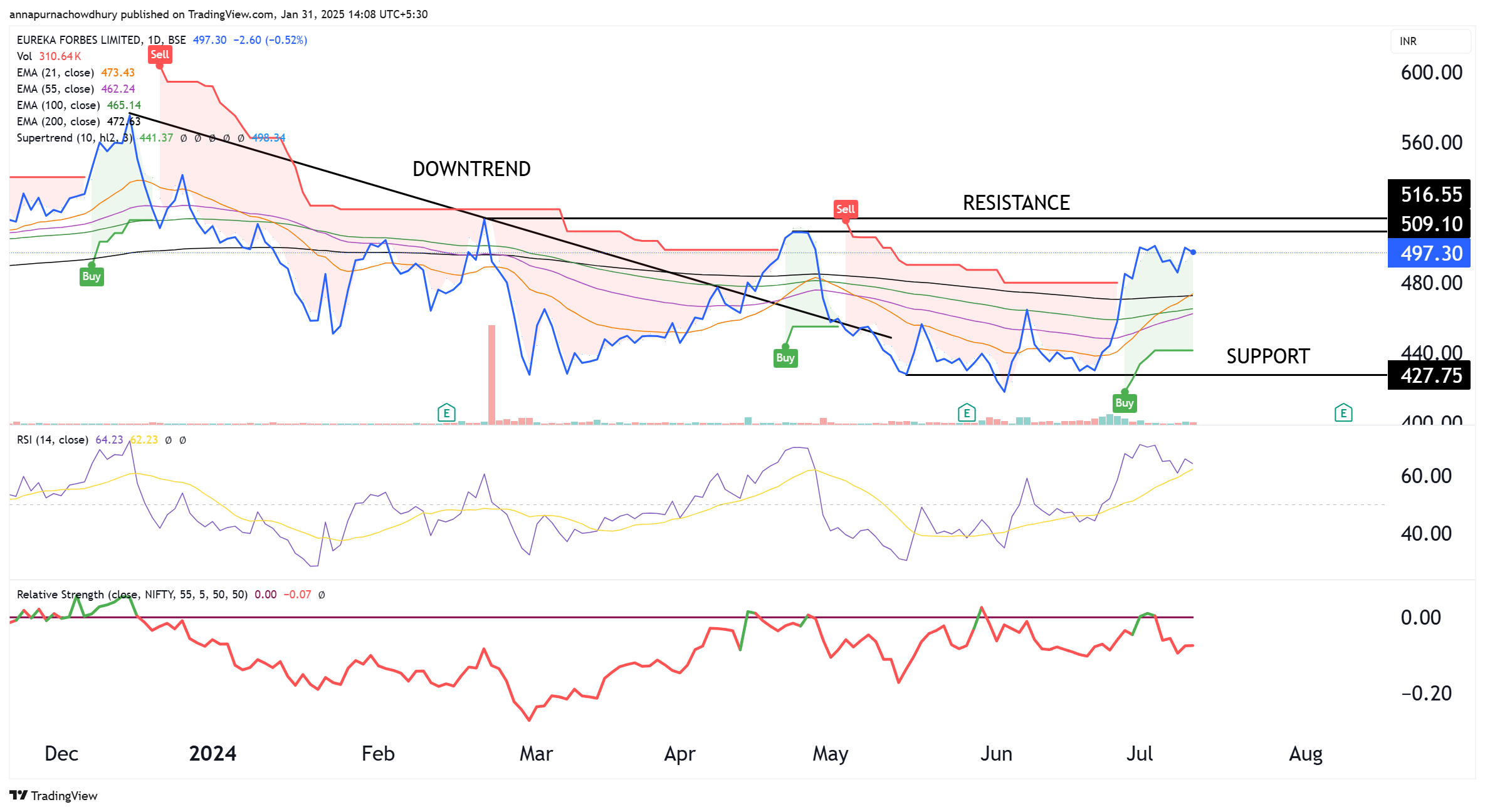
Task: Click the Buy marker near late April
Action: click(785, 358)
